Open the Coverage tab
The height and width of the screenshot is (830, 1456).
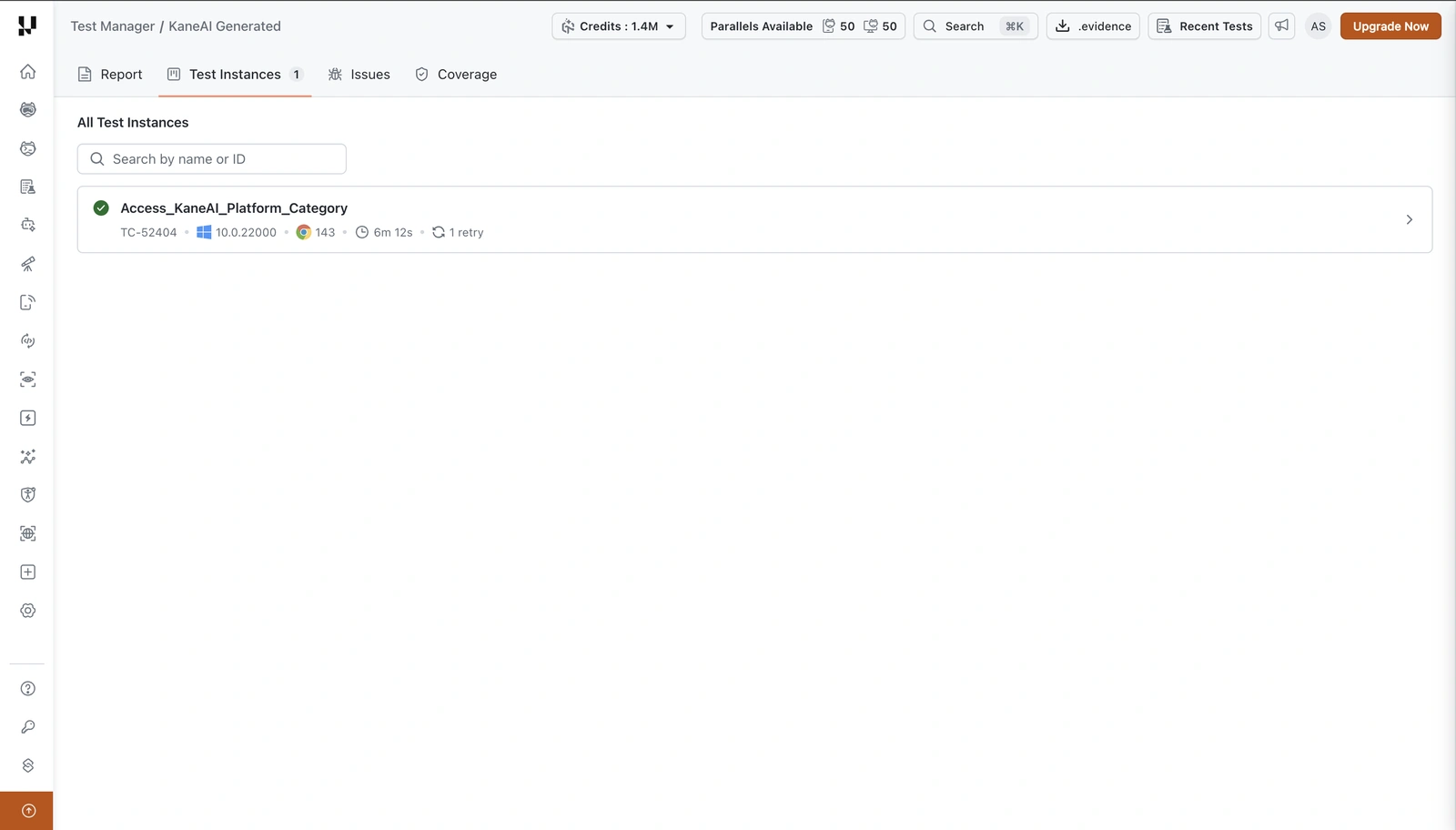click(456, 75)
